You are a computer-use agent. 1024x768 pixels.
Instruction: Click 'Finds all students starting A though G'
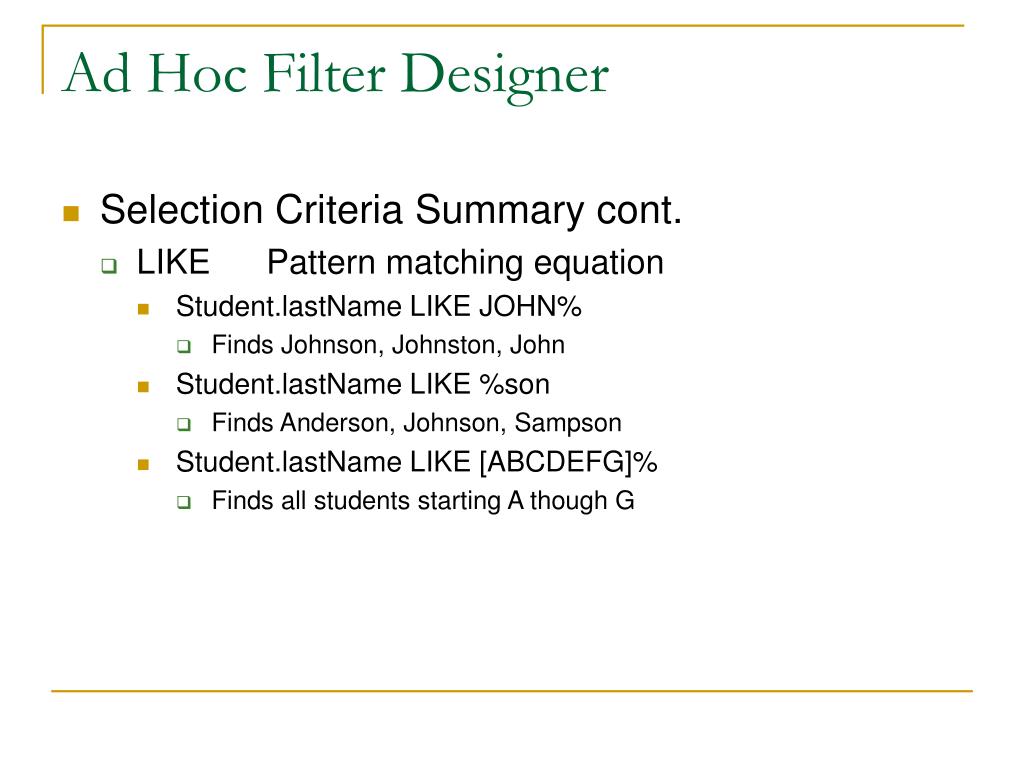click(423, 501)
